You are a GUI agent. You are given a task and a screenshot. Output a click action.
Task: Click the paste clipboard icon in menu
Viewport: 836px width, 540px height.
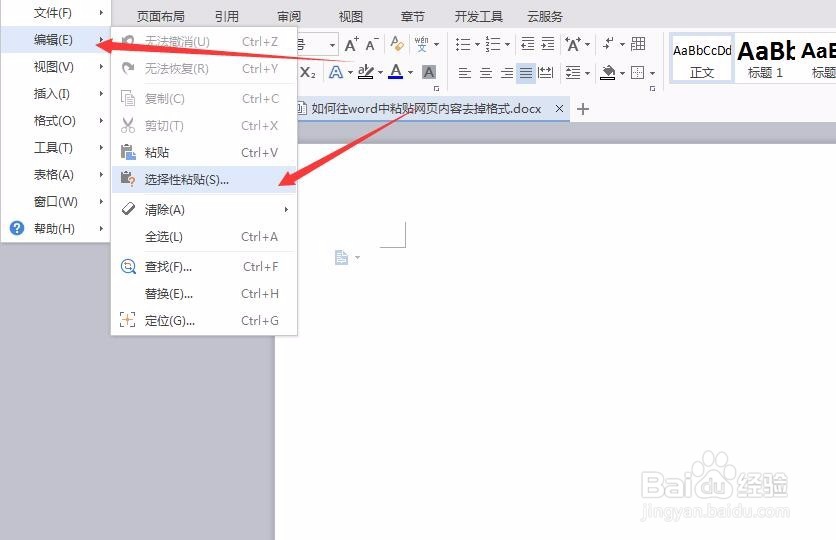pyautogui.click(x=128, y=152)
